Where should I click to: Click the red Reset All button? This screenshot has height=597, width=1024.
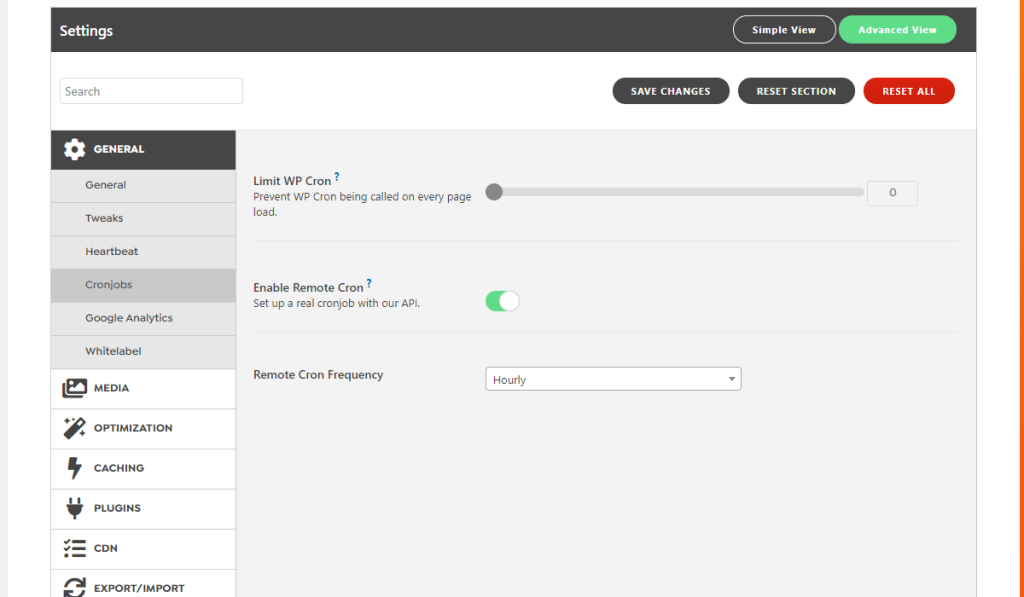point(909,91)
